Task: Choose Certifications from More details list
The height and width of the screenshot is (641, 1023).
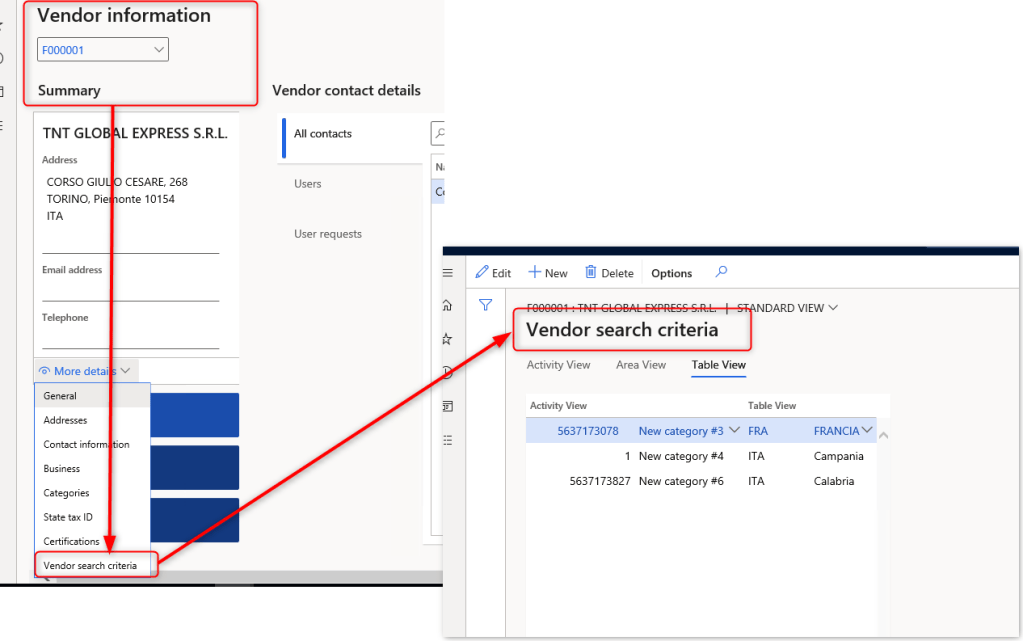Action: (71, 541)
